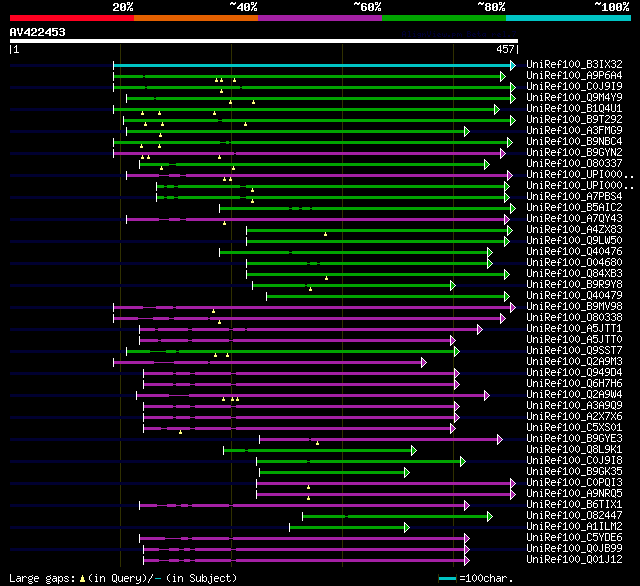Select the UniRef100_O04680 label
The width and height of the screenshot is (640, 586).
coord(574,262)
